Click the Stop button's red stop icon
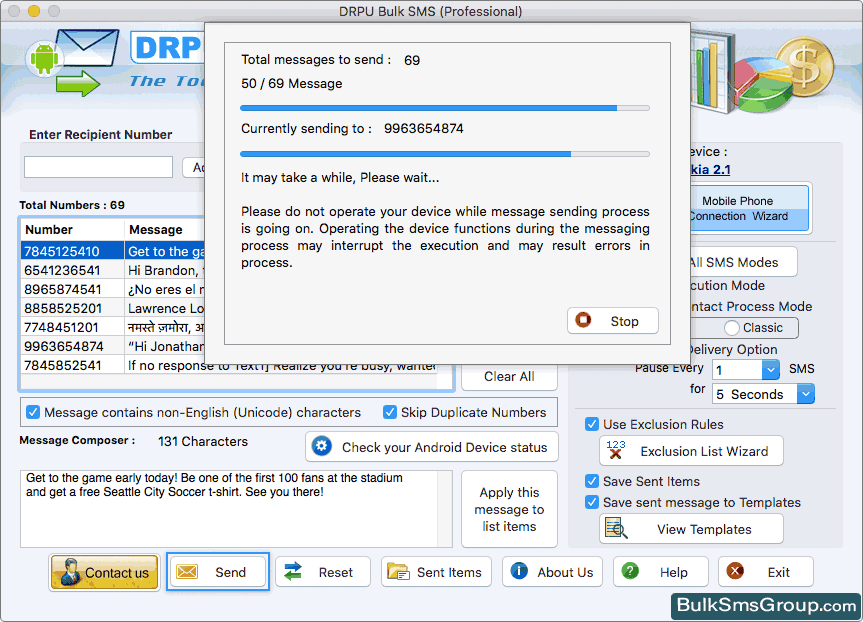The height and width of the screenshot is (622, 863). [x=583, y=320]
